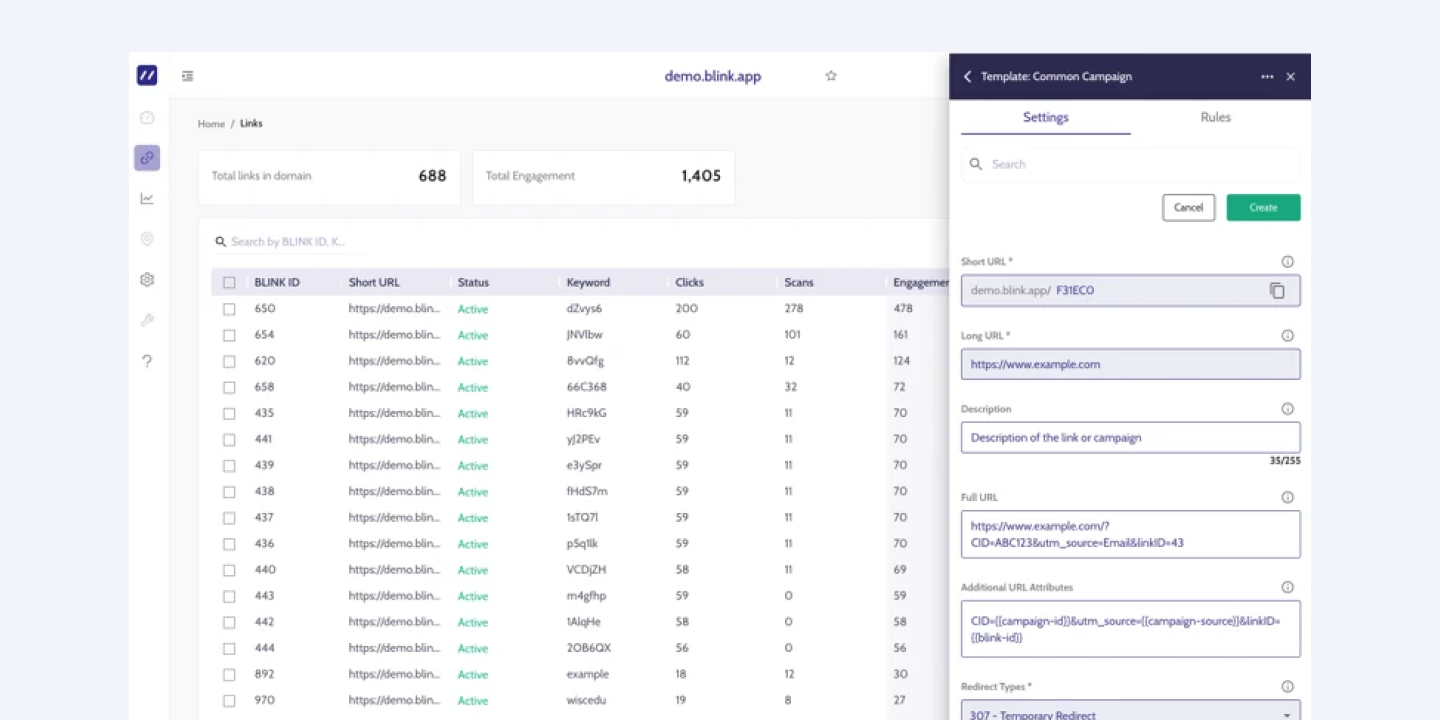Select the Settings tab
Screen dimensions: 1440x720
(1045, 118)
